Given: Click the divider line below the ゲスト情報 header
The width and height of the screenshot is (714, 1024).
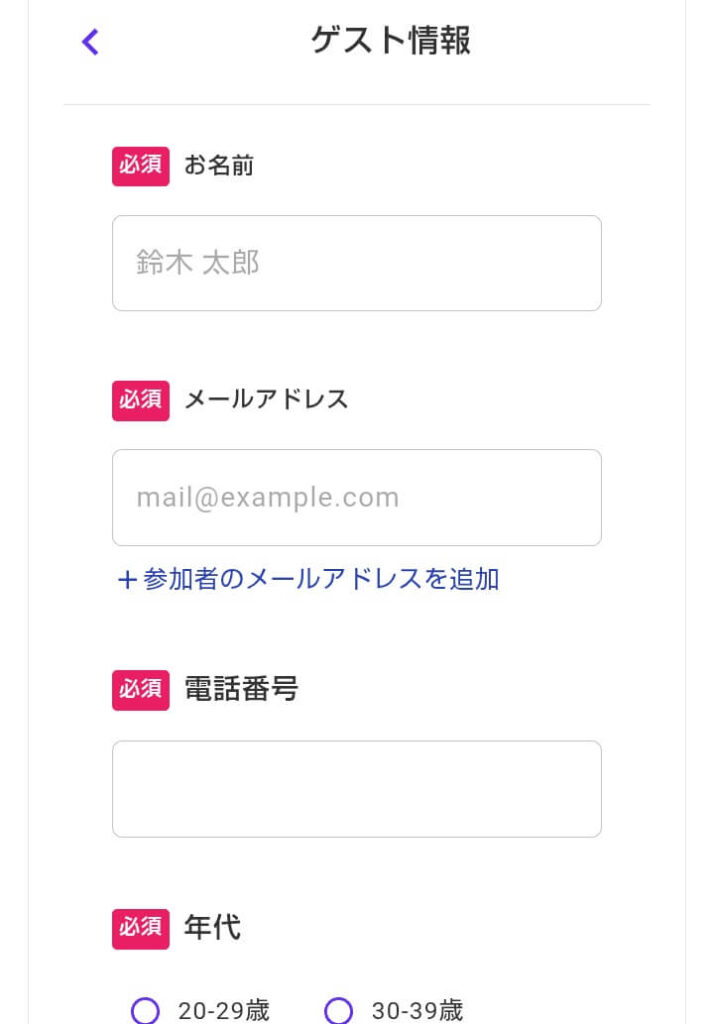Looking at the screenshot, I should coord(357,104).
